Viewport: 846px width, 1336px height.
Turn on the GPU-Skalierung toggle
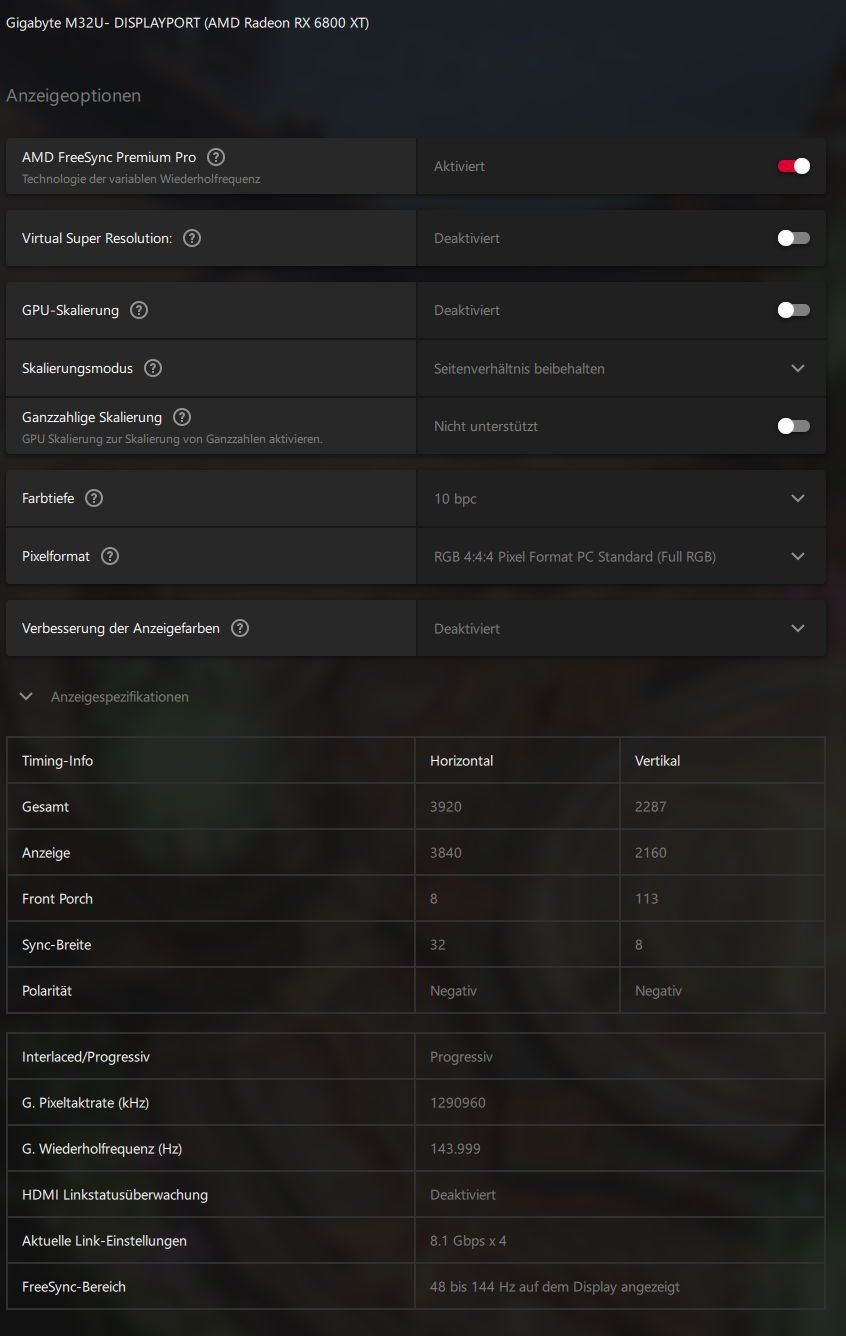click(x=794, y=310)
